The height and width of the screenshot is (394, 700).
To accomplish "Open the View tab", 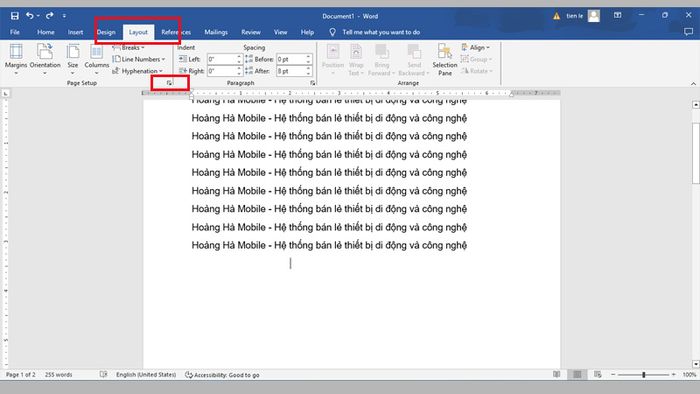I will (280, 32).
